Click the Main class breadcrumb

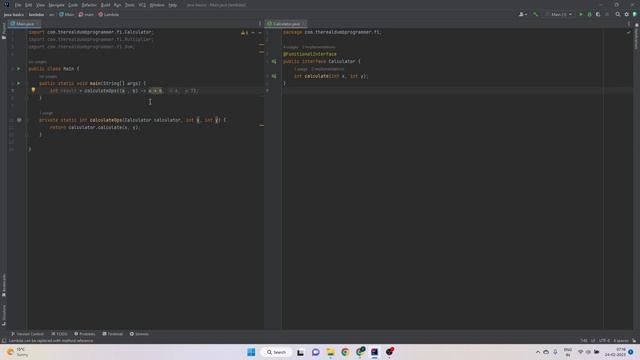67,14
